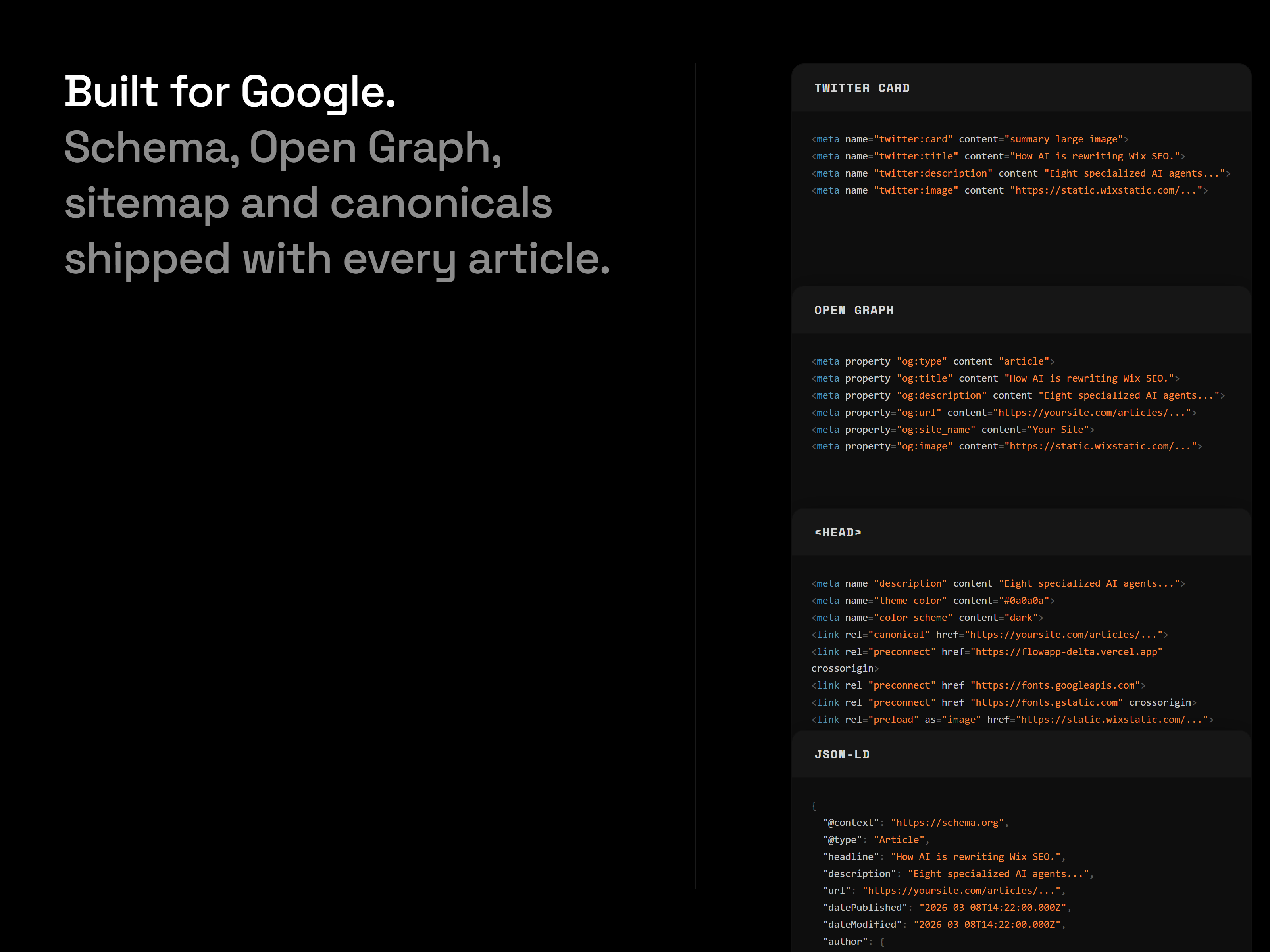
Task: Click the preload as image link line
Action: (1012, 720)
